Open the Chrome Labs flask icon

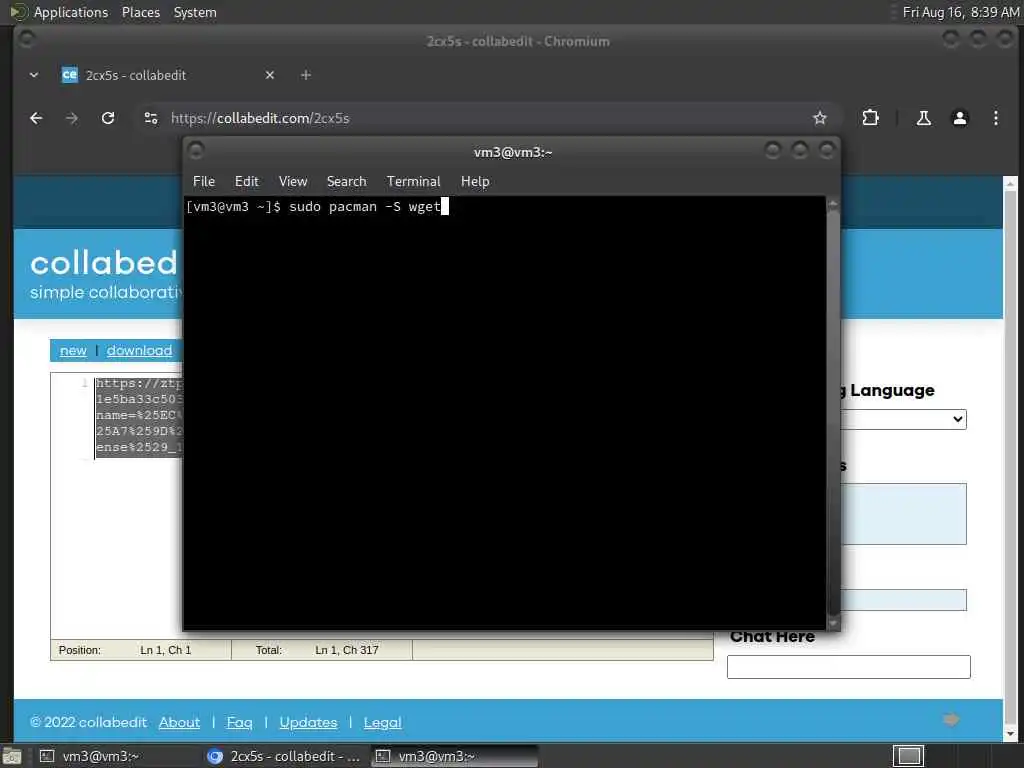(923, 118)
